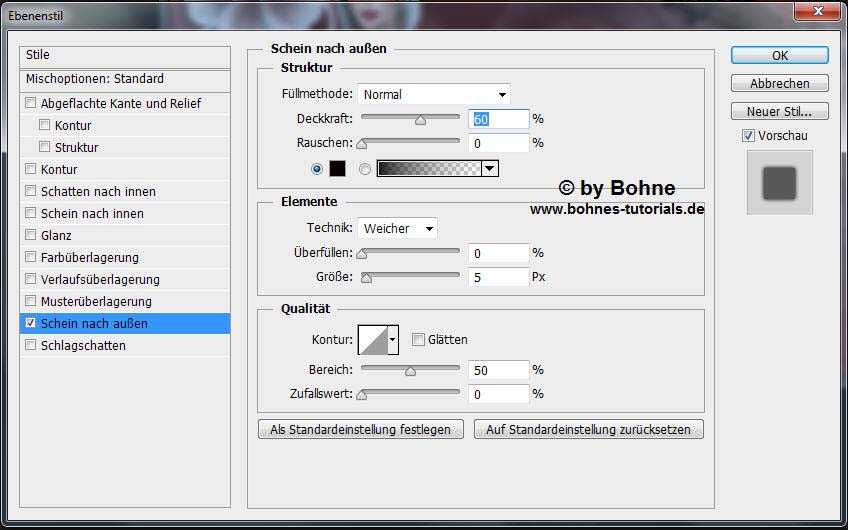Click the style preview thumbnail
848x530 pixels.
tap(779, 182)
